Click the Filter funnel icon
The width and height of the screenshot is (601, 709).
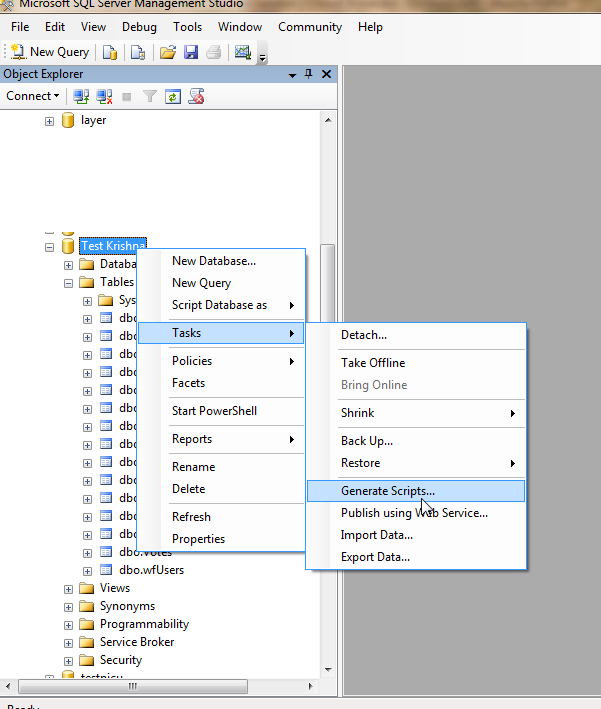(x=150, y=96)
